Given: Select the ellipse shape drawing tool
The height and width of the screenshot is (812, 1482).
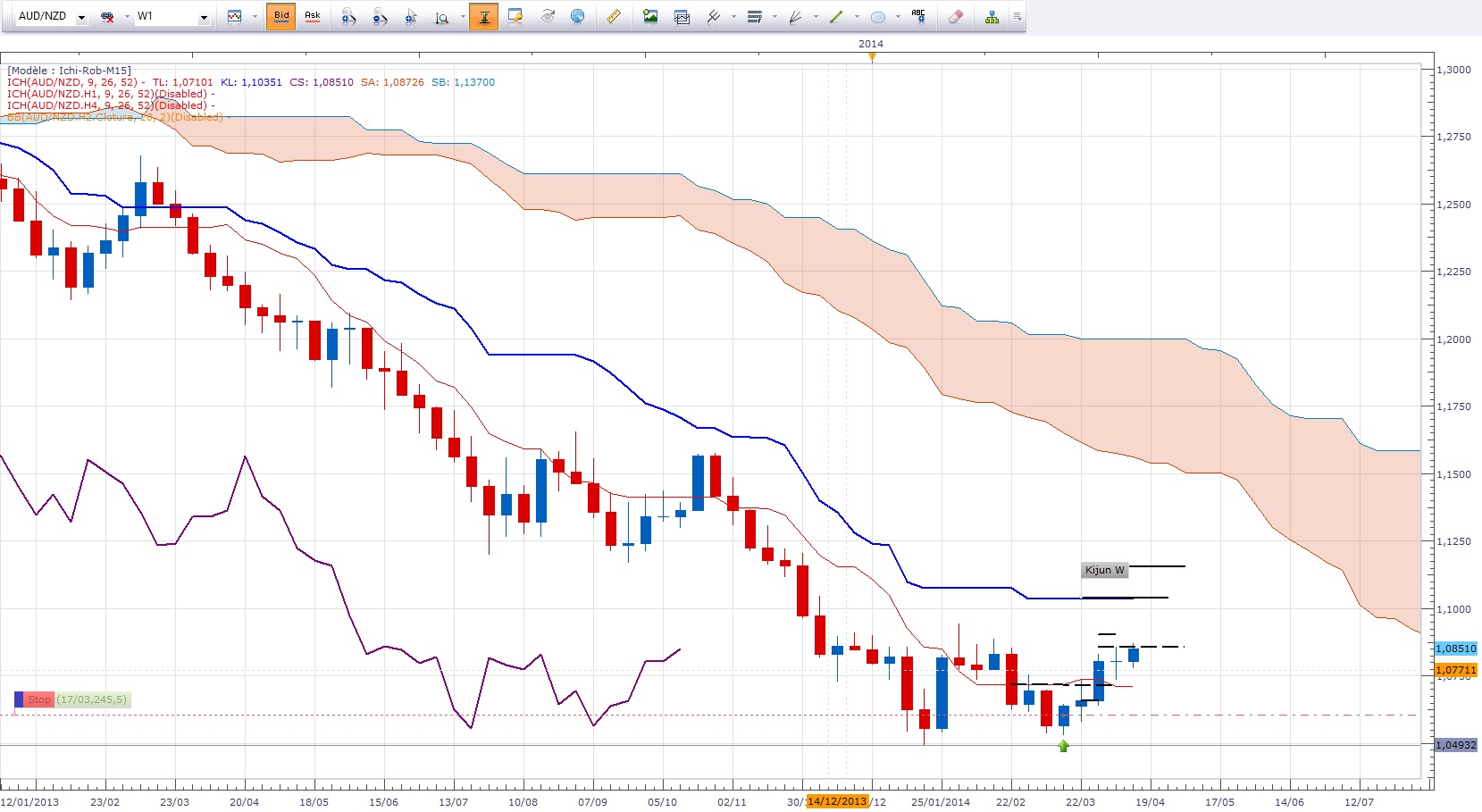Looking at the screenshot, I should (x=878, y=16).
